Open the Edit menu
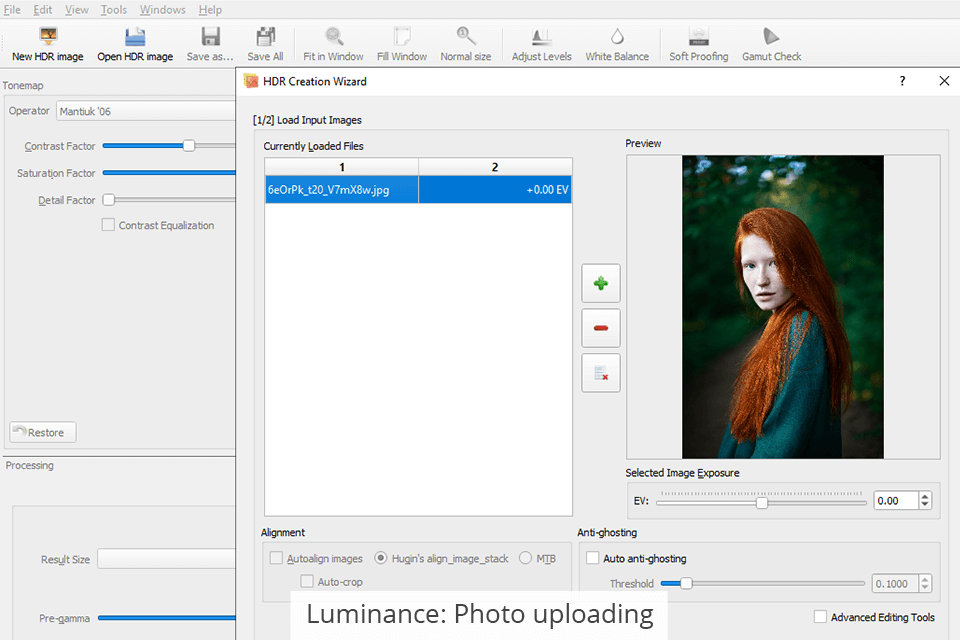This screenshot has width=960, height=640. click(x=42, y=10)
